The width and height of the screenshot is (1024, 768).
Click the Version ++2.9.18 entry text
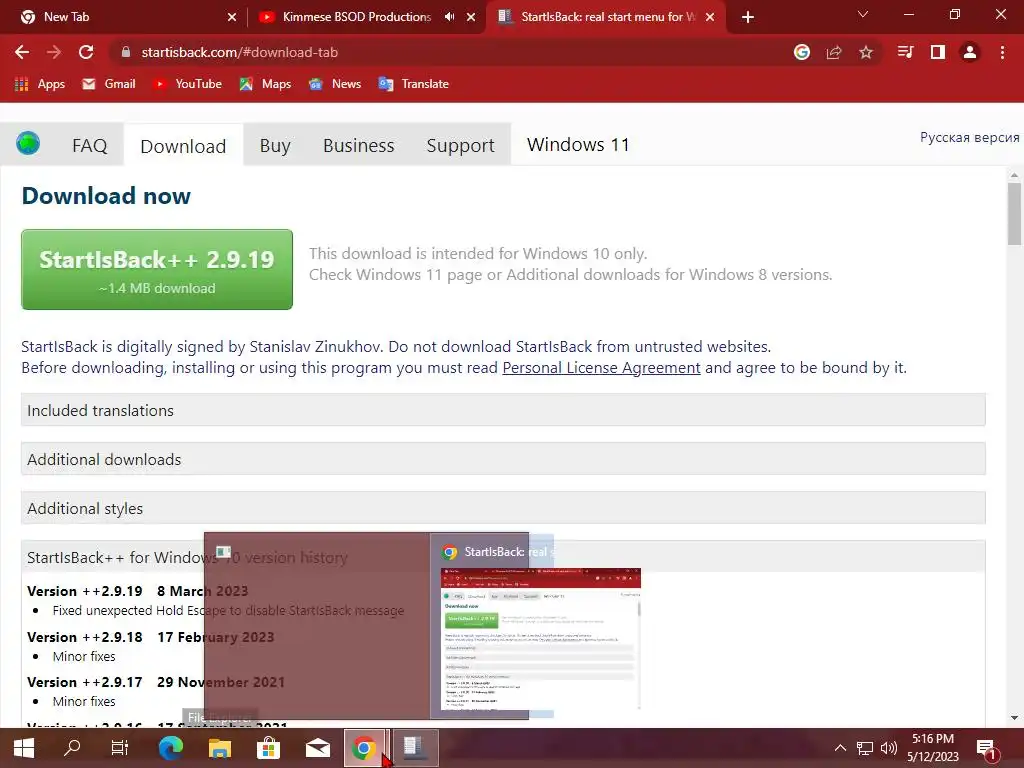coord(150,637)
